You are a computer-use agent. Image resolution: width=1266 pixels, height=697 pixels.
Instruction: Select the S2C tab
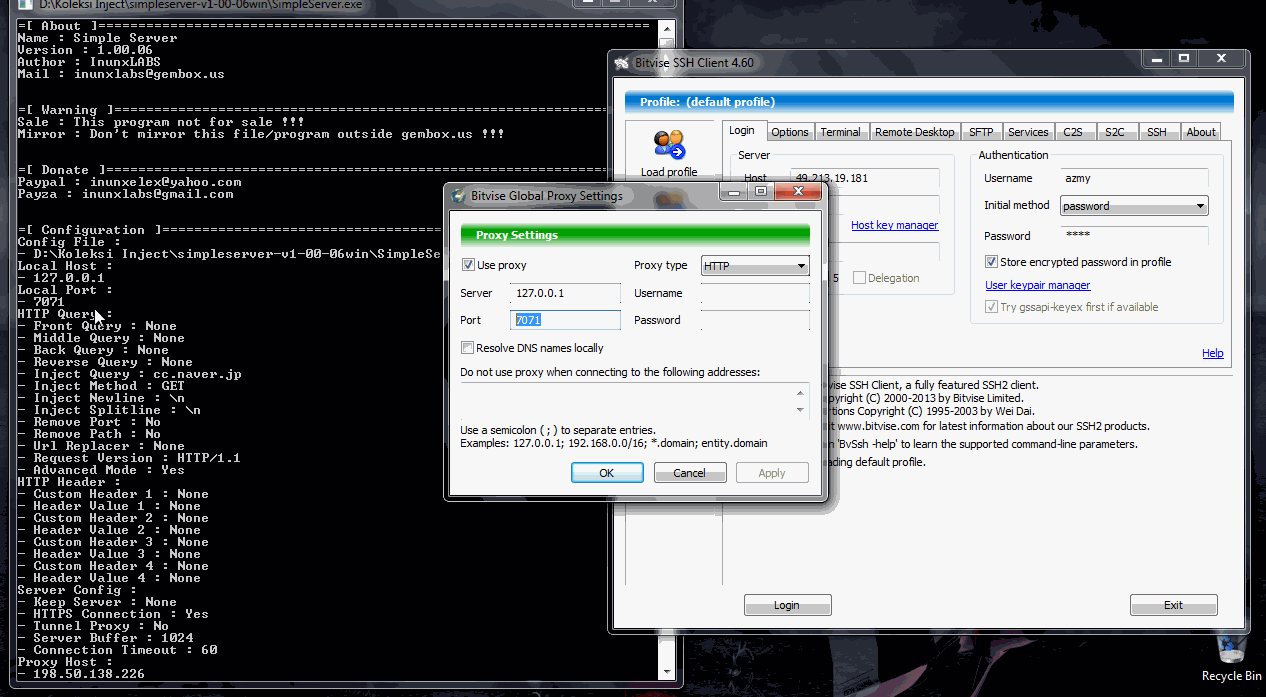pos(1115,132)
